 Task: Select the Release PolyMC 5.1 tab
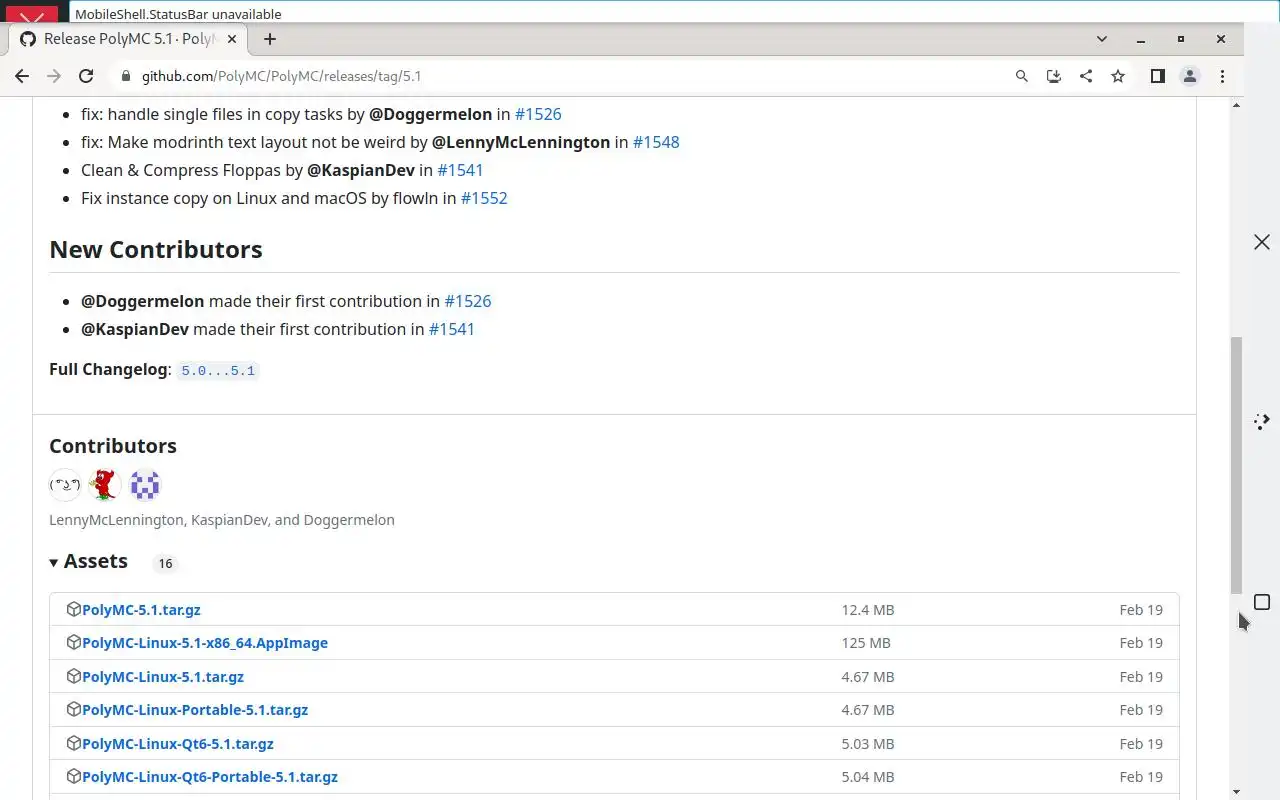(125, 39)
